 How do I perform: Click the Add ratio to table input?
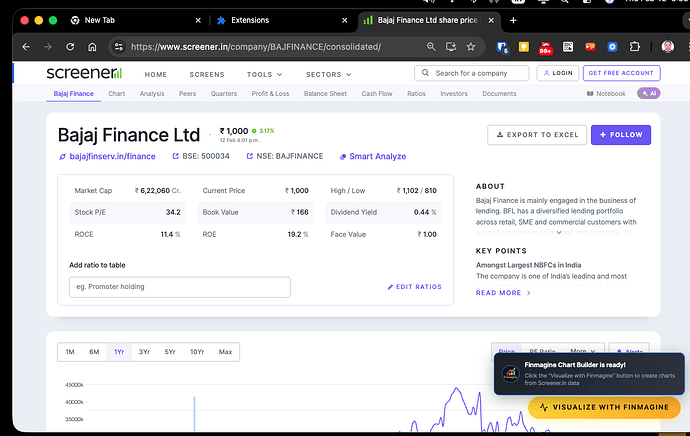click(x=180, y=287)
